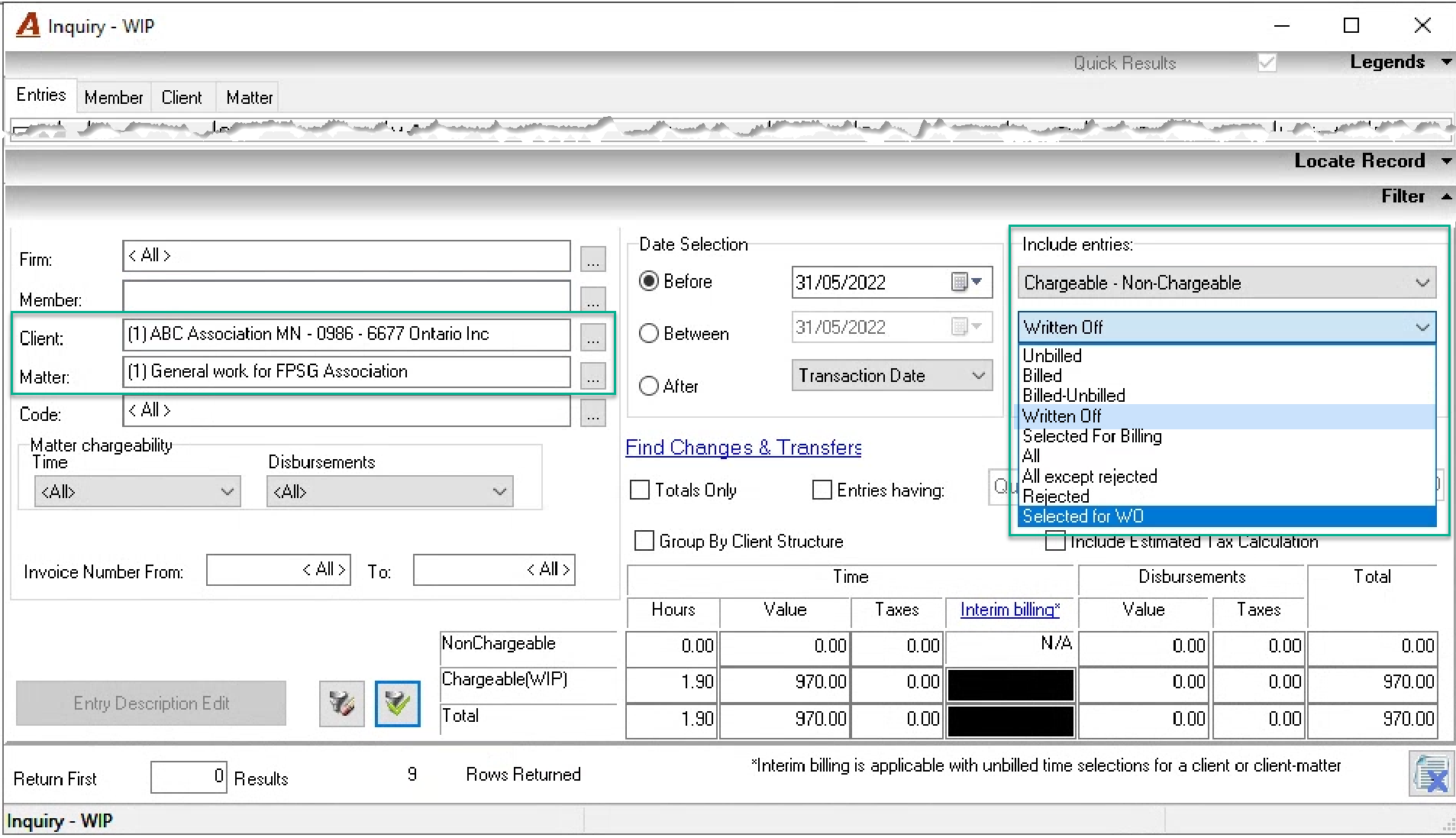This screenshot has height=838, width=1456.
Task: Open the Time chargeability dropdown
Action: (137, 491)
